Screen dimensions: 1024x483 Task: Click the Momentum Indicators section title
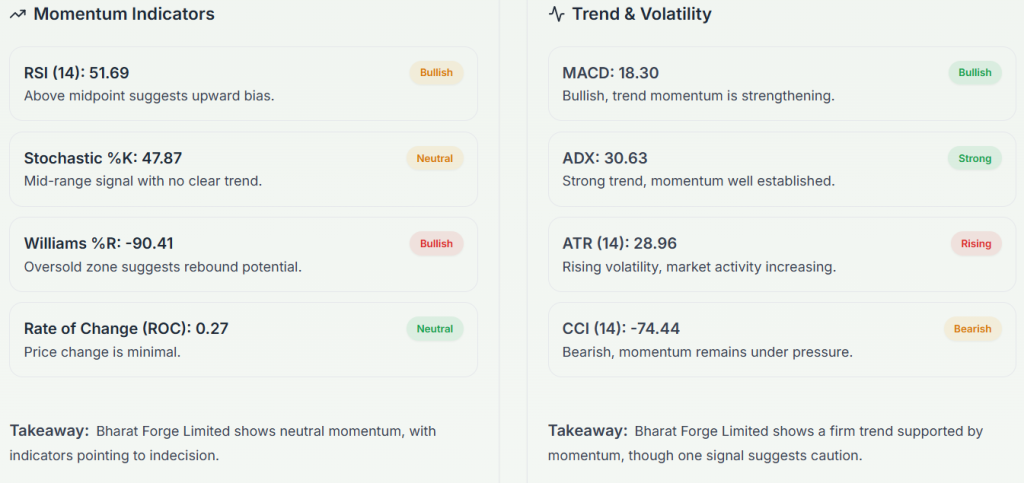[124, 15]
